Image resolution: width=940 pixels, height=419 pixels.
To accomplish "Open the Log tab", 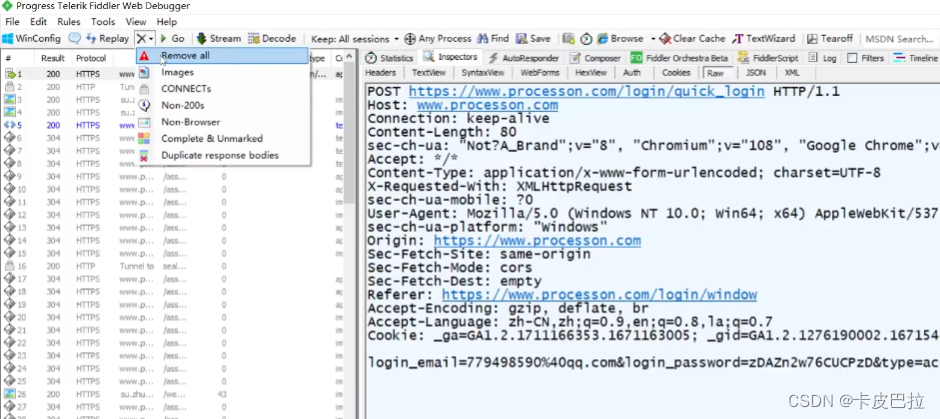I will [822, 58].
